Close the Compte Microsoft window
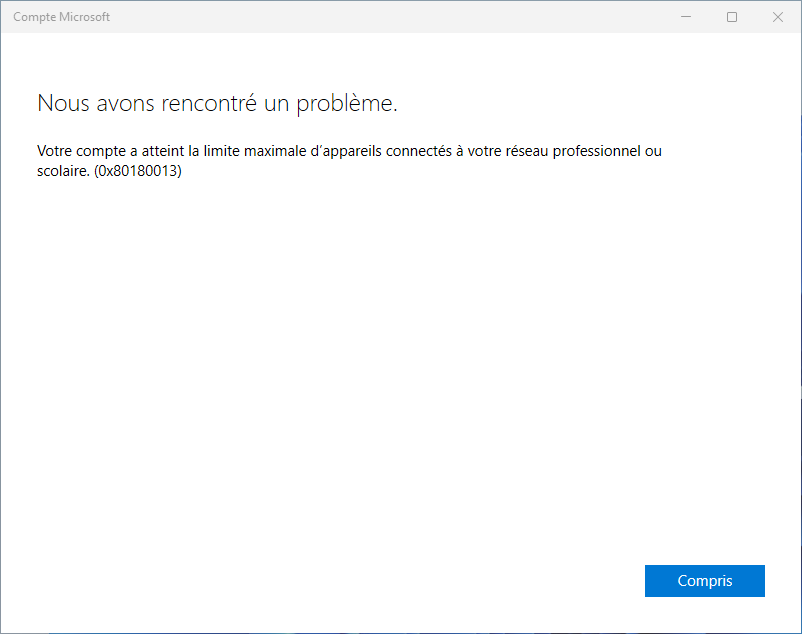802x634 pixels. pos(777,17)
